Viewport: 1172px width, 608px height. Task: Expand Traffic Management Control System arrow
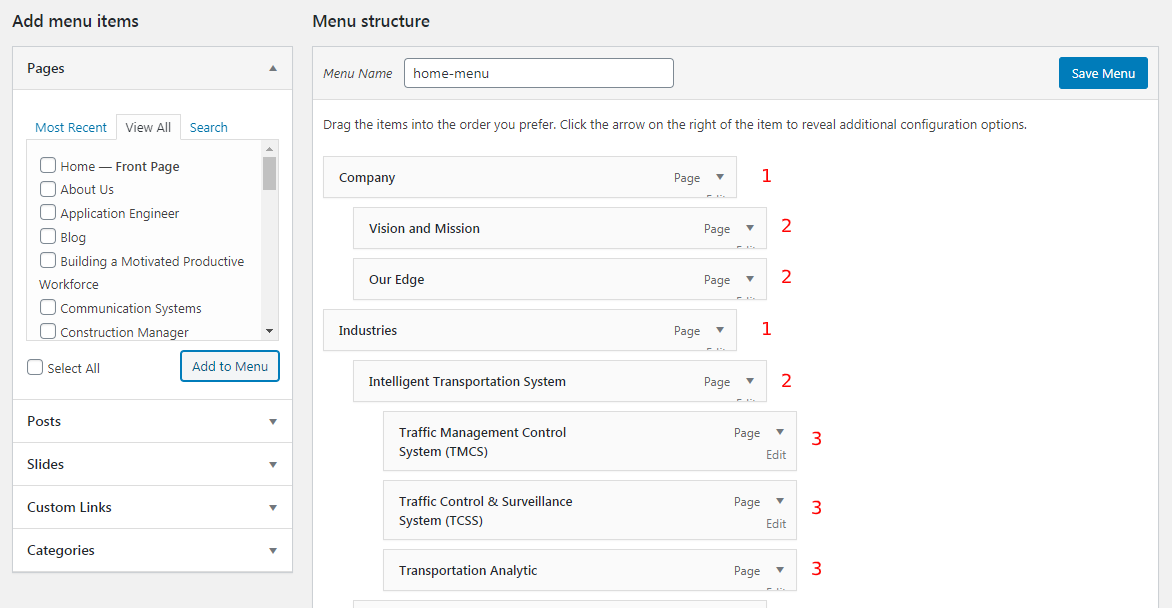coord(780,432)
